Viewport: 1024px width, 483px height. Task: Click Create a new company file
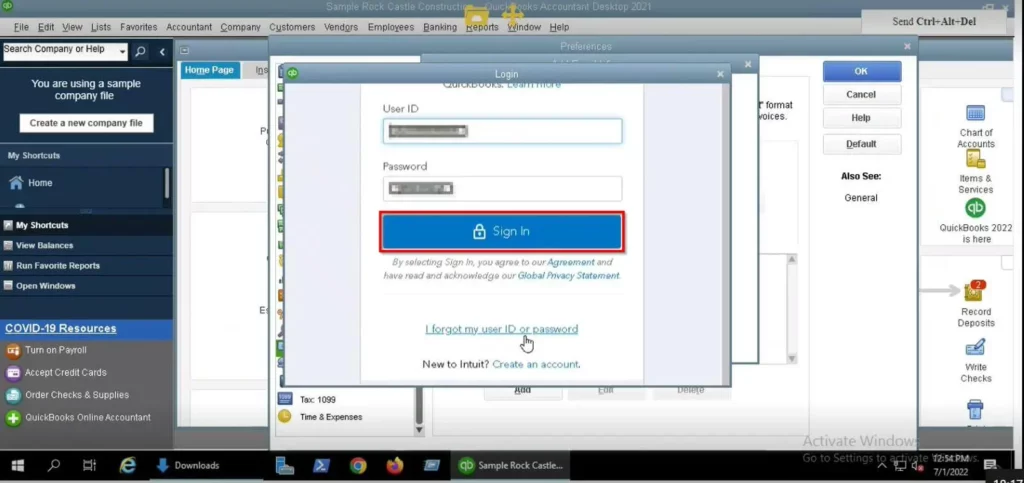point(86,123)
